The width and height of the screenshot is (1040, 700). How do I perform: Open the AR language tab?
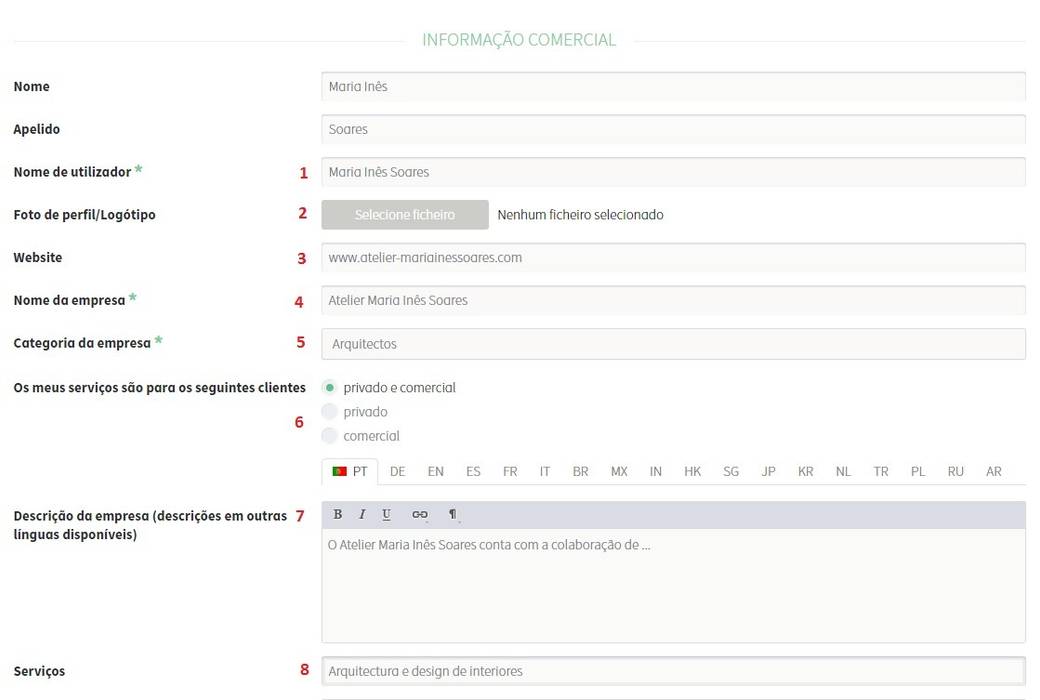pyautogui.click(x=993, y=471)
